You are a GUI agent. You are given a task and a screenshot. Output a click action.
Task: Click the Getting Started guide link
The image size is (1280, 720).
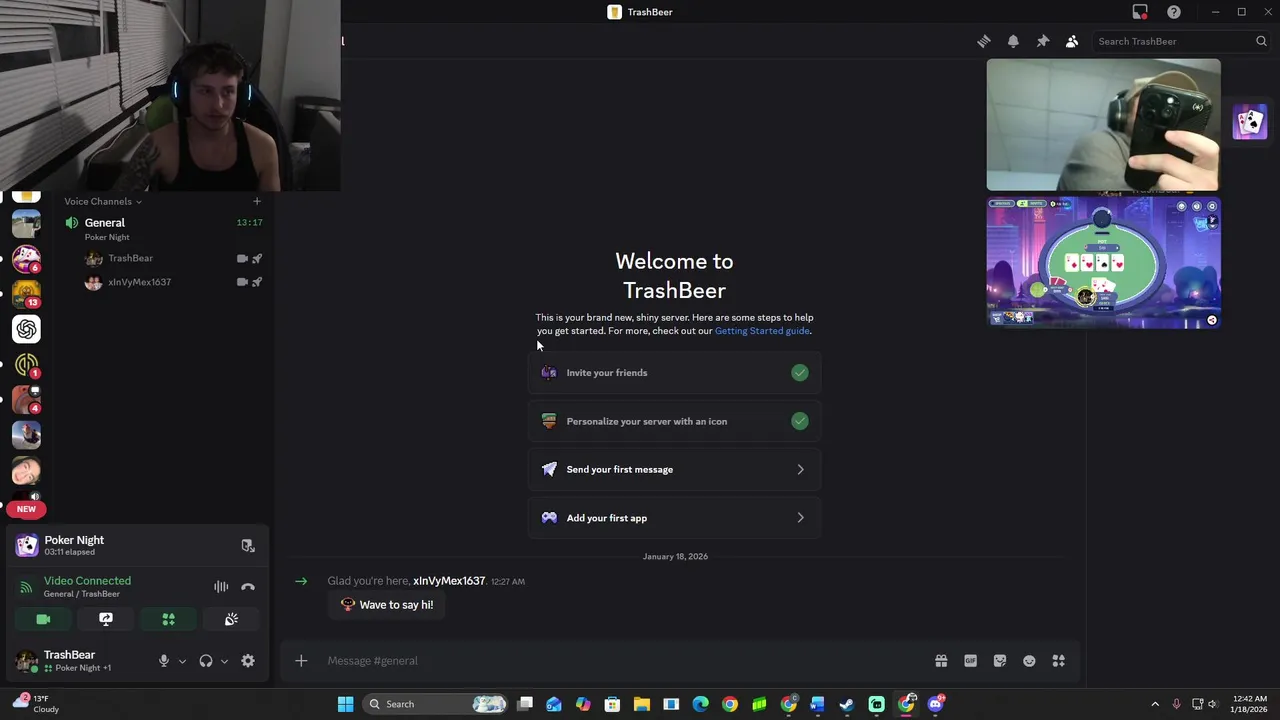coord(762,331)
